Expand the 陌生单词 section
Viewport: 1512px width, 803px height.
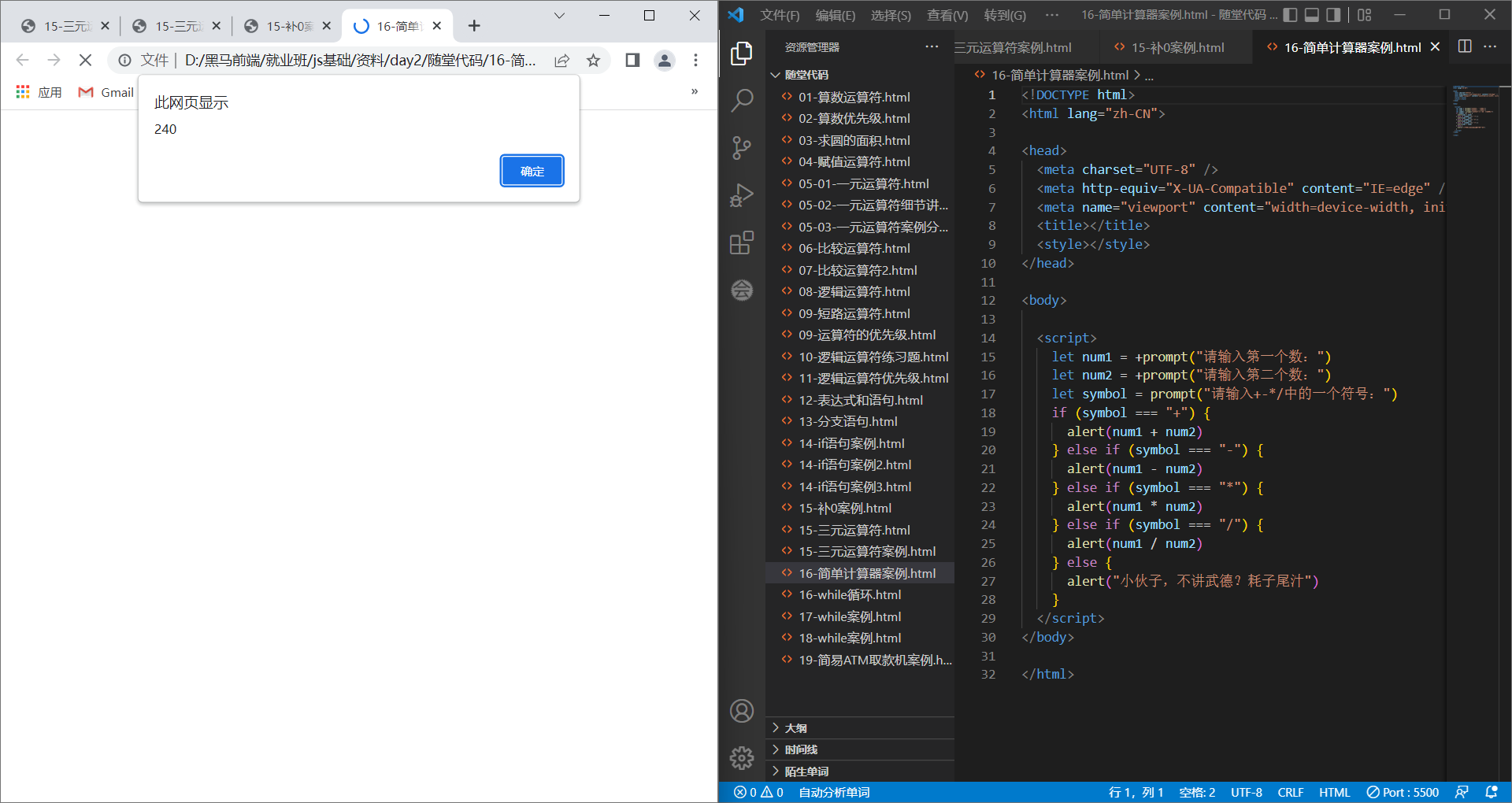(860, 772)
